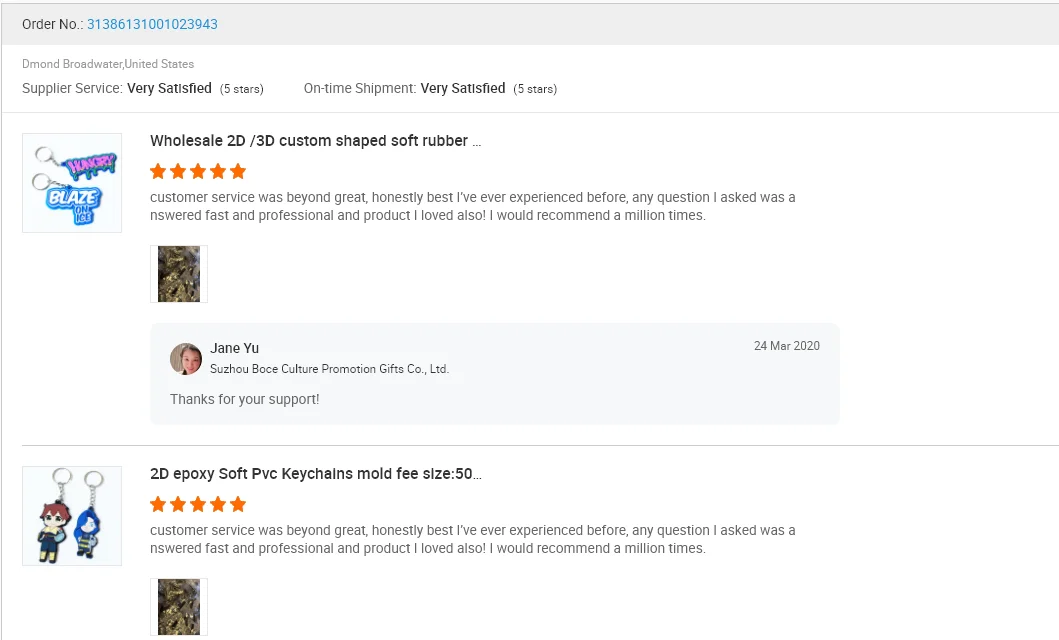Click third star of Wholesale 2D/3D rating
The height and width of the screenshot is (640, 1059).
click(x=198, y=171)
